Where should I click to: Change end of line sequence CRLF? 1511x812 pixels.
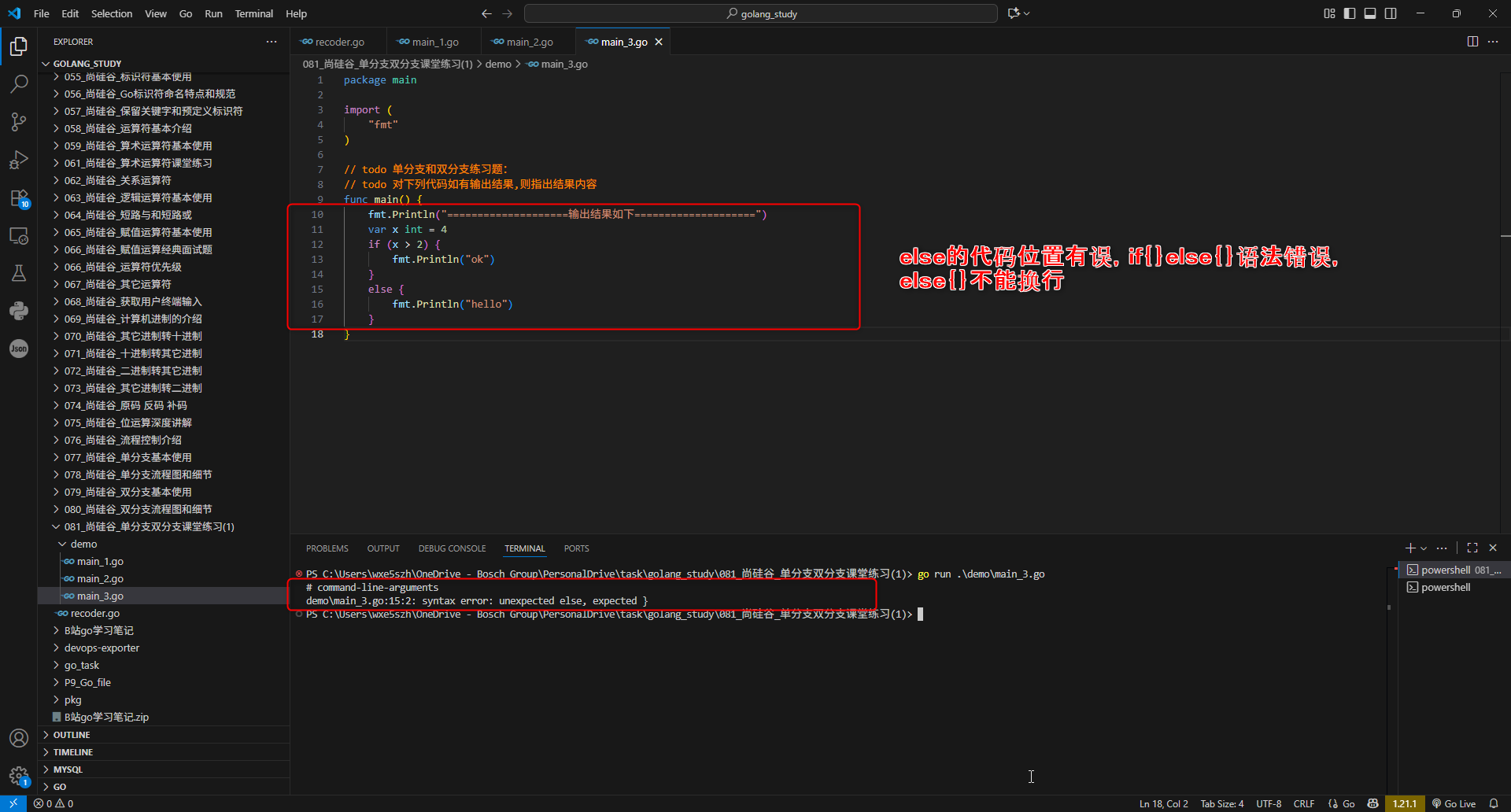tap(1303, 803)
